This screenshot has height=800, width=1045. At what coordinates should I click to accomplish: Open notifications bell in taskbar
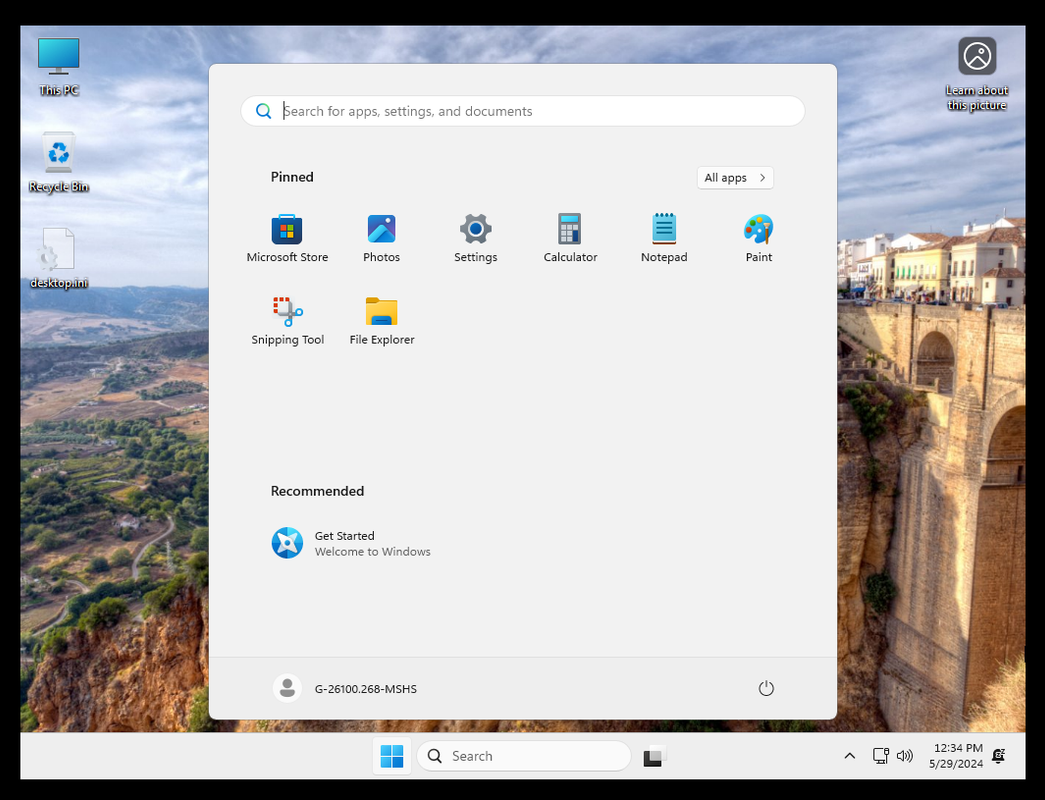(x=998, y=755)
